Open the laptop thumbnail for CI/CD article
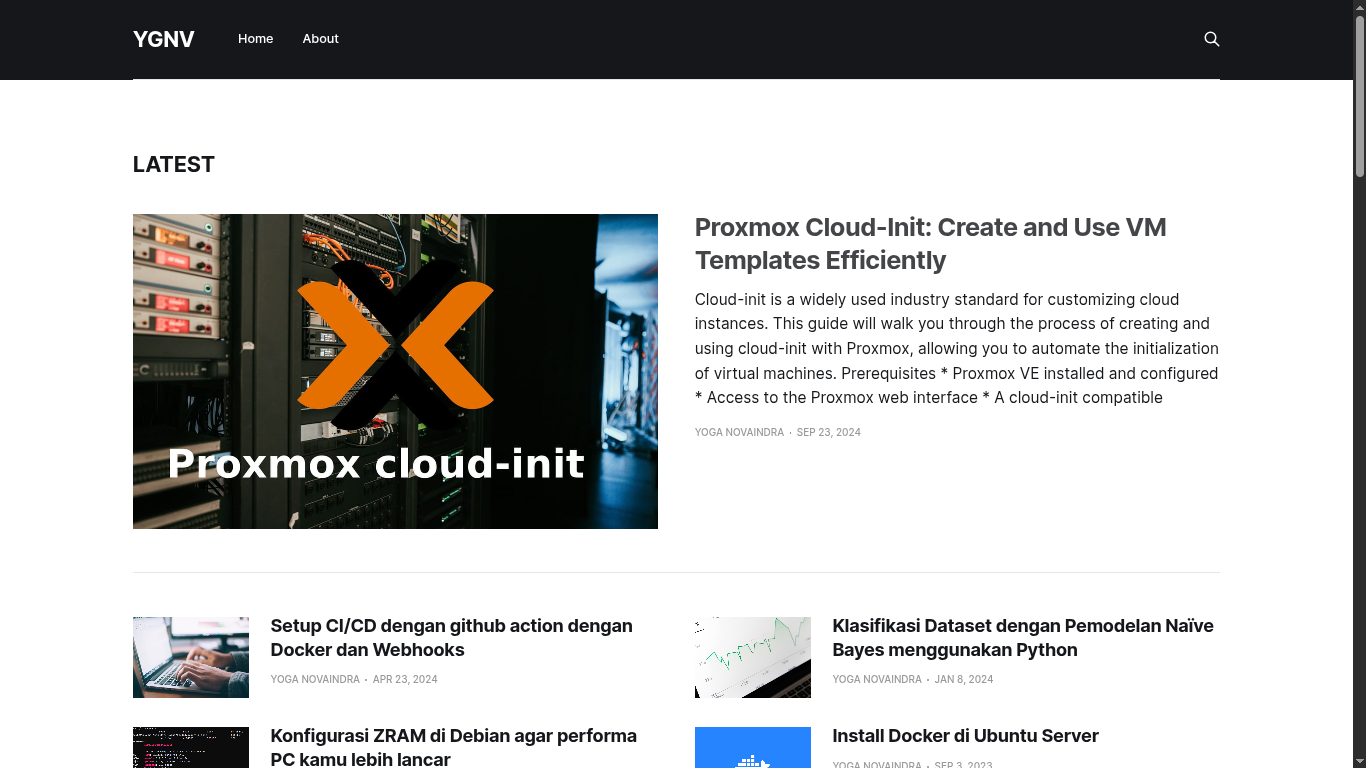This screenshot has width=1366, height=768. [191, 657]
